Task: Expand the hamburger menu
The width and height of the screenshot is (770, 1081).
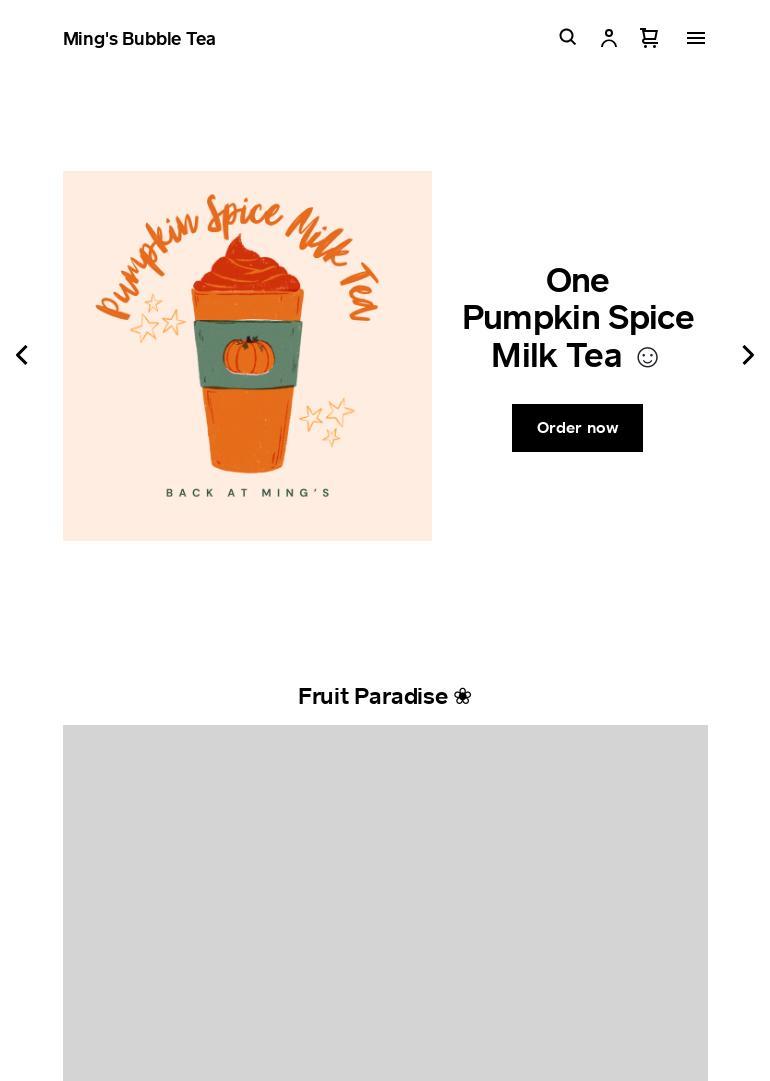Action: point(696,38)
